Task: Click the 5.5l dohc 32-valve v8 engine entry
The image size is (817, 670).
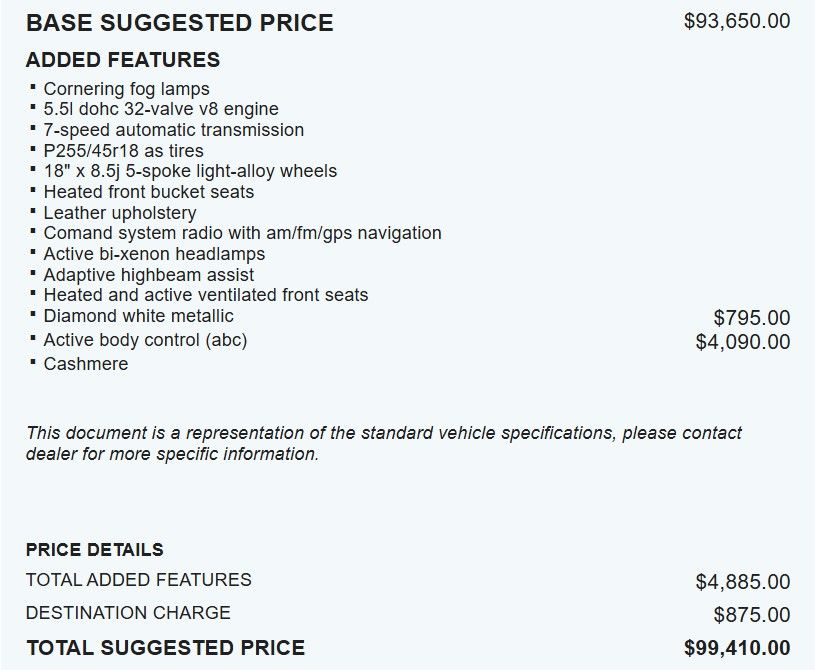Action: point(161,109)
